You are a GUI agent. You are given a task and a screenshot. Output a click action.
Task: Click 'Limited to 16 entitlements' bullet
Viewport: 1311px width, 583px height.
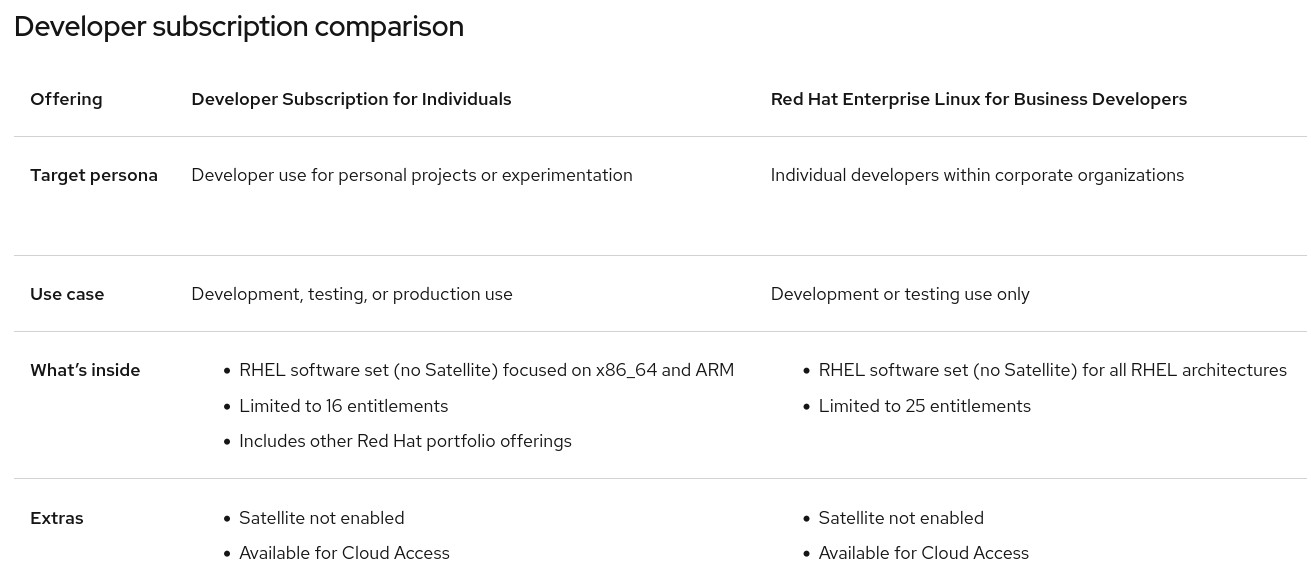343,406
